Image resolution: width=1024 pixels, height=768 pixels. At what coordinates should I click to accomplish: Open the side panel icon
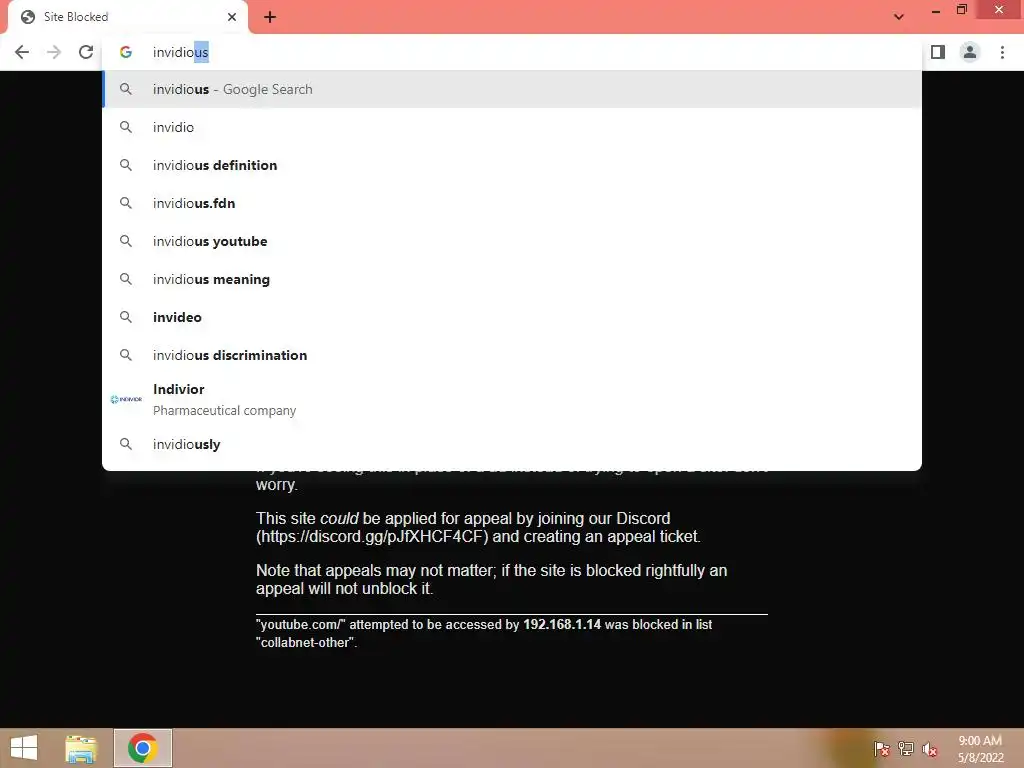click(x=938, y=52)
